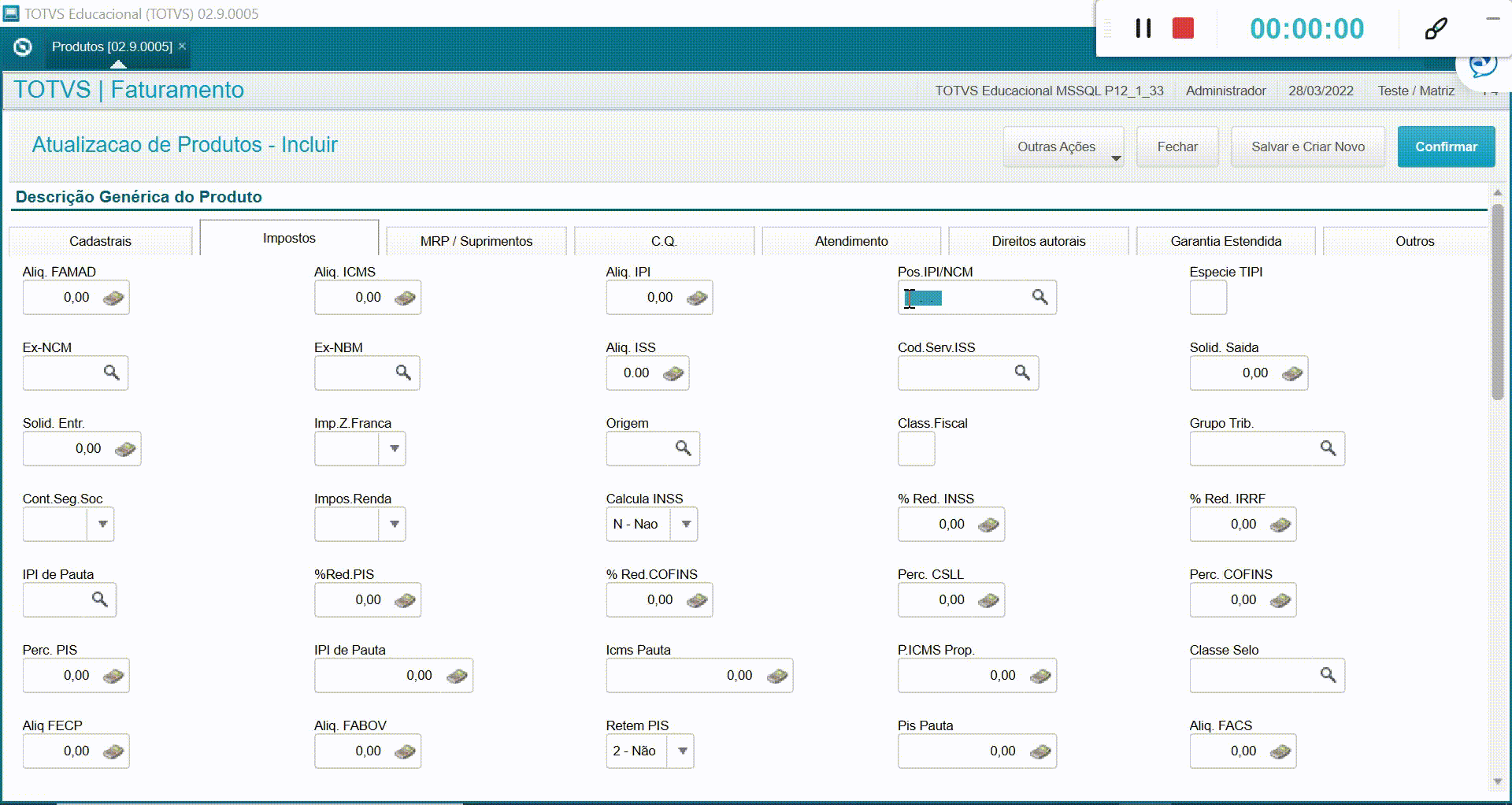Viewport: 1512px width, 805px height.
Task: Click the Confirmar button
Action: pos(1446,147)
